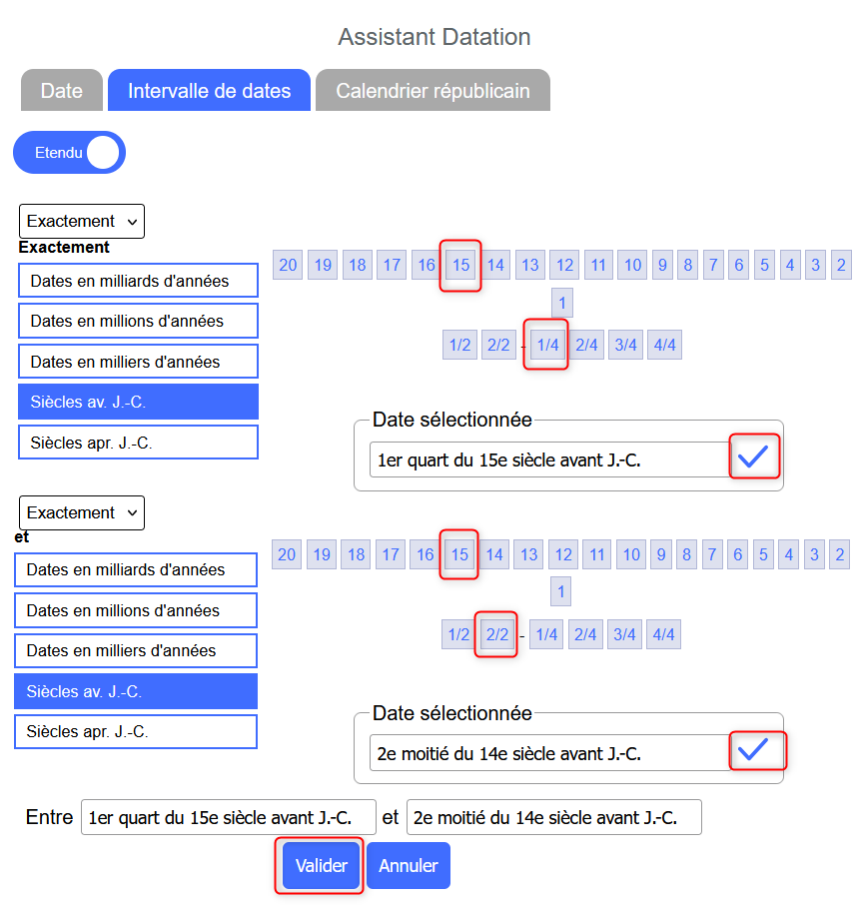Click first Date sélectionnée text field
Image resolution: width=863 pixels, height=907 pixels.
point(548,461)
